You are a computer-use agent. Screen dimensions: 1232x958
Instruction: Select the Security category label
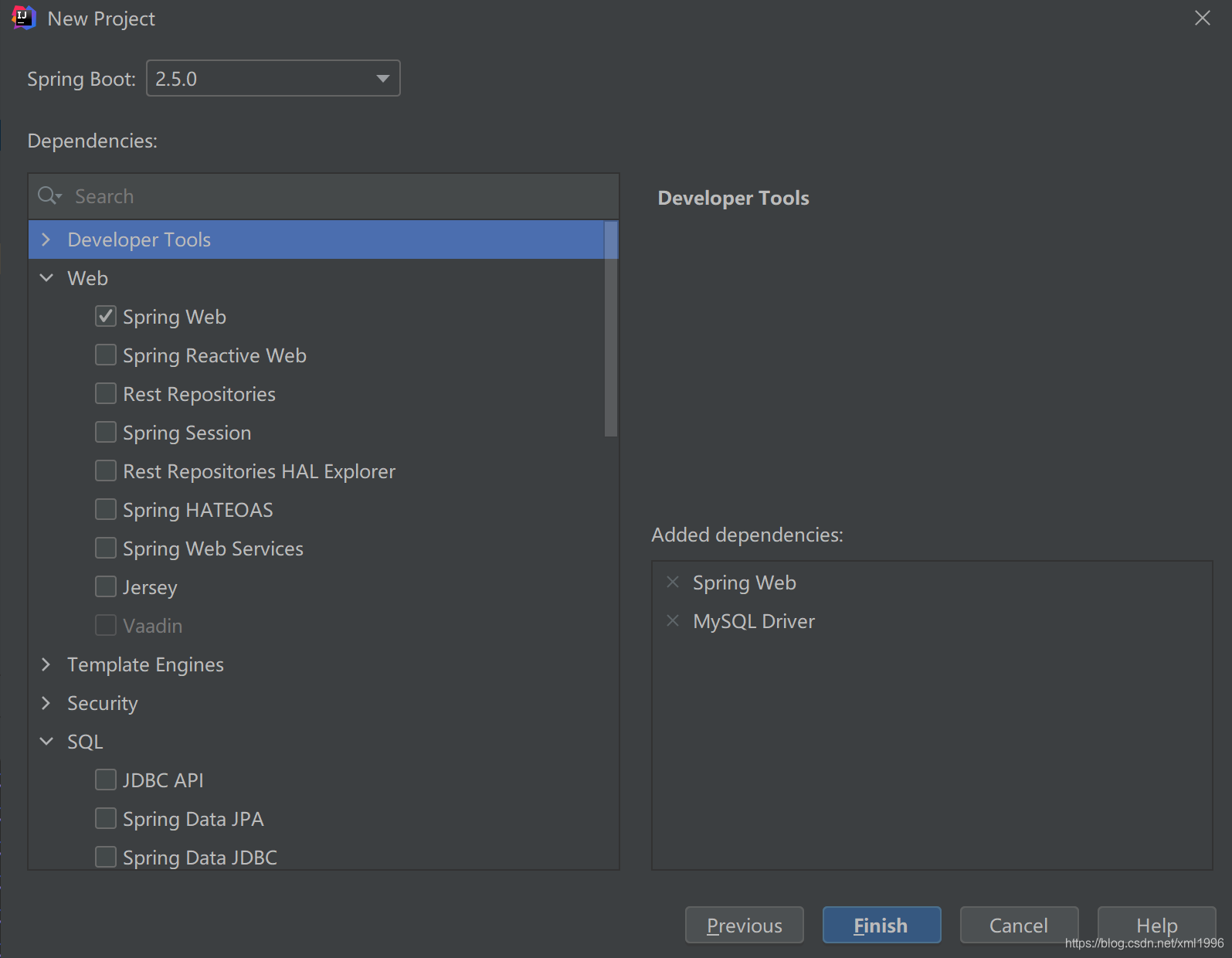(103, 703)
